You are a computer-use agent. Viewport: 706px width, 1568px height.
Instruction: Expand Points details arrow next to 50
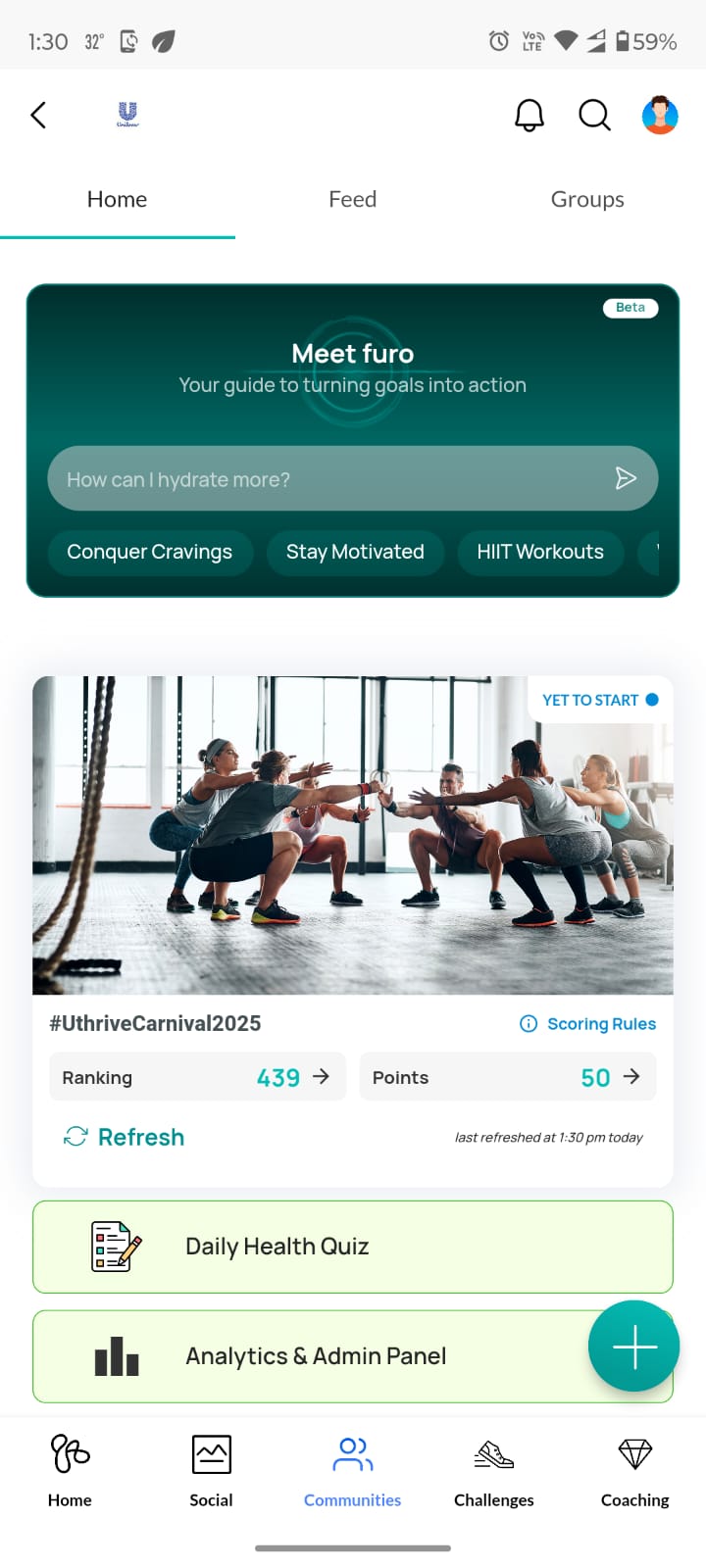pyautogui.click(x=631, y=1076)
